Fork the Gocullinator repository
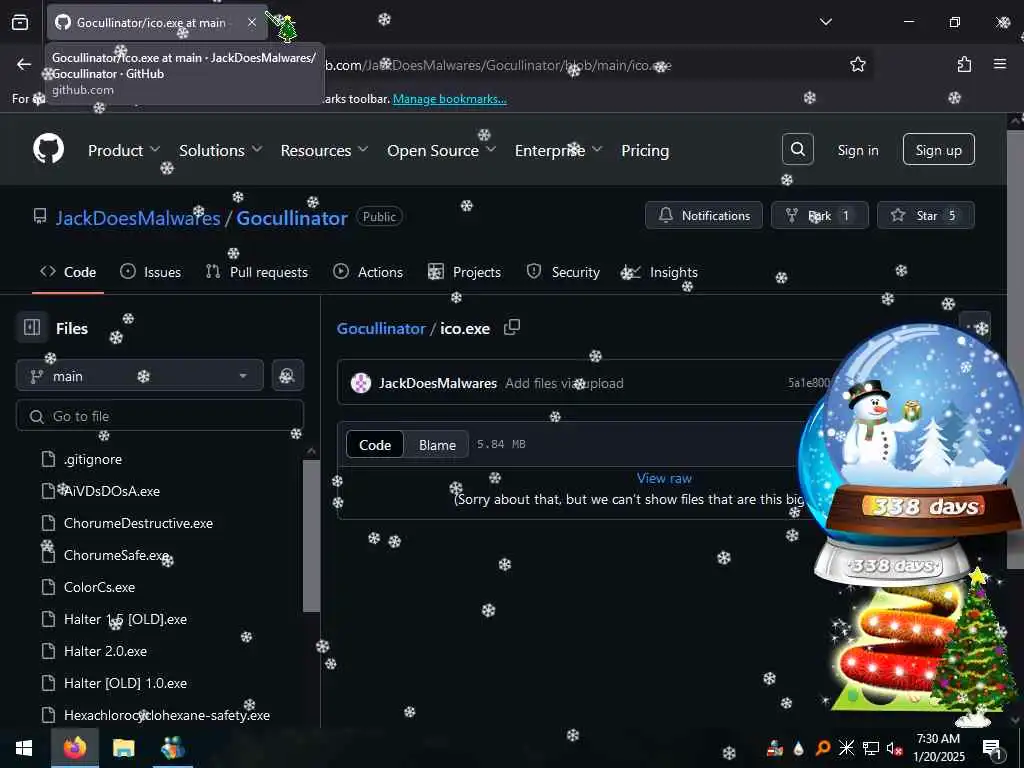 coord(820,216)
